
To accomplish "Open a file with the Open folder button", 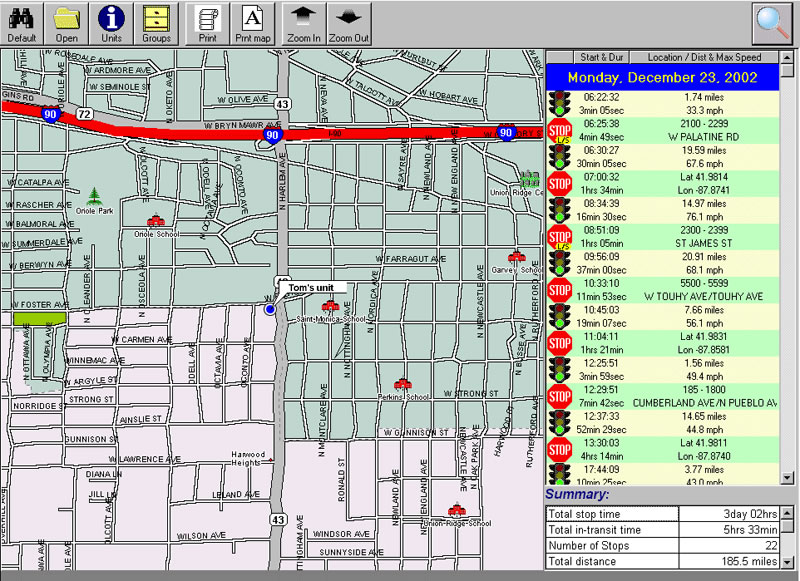I will click(x=67, y=23).
